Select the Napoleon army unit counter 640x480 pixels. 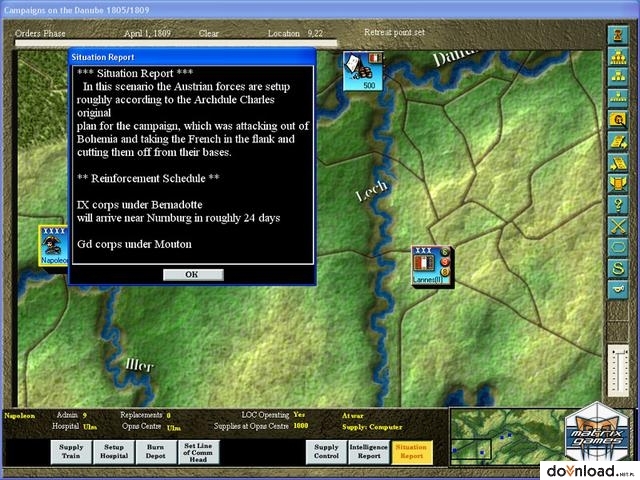[x=53, y=246]
